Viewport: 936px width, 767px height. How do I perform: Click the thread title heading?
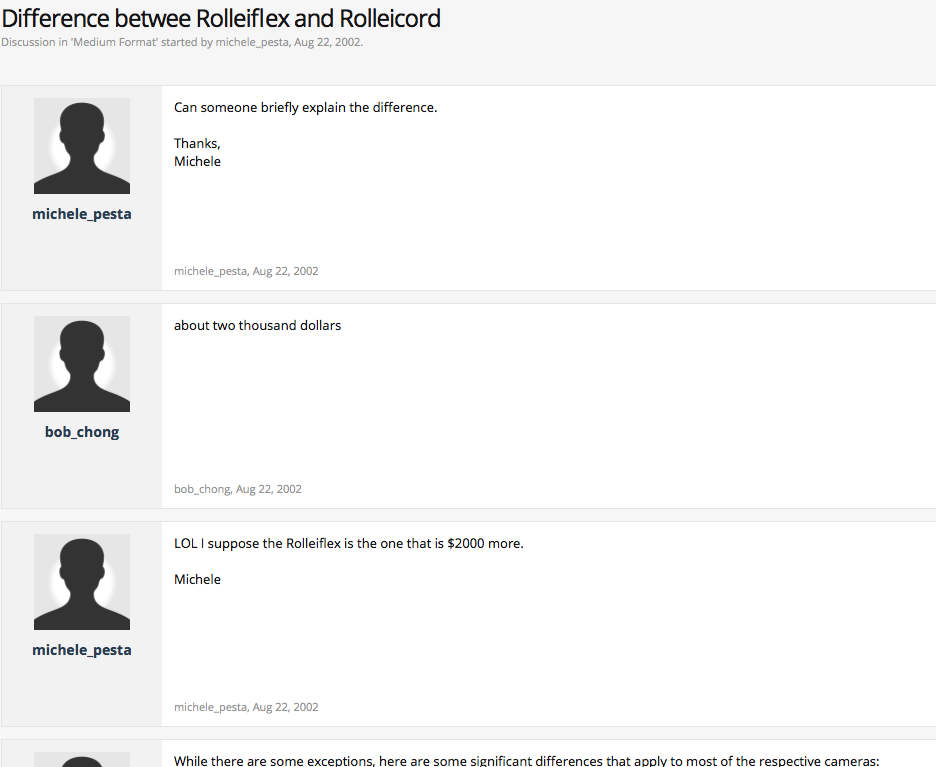tap(221, 18)
